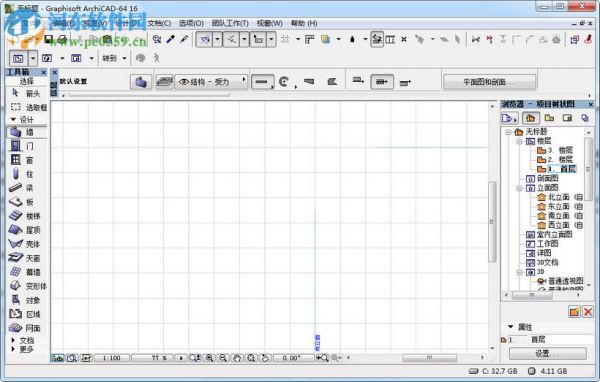The width and height of the screenshot is (600, 382).
Task: Open the 编辑(E) menu
Action: 63,23
